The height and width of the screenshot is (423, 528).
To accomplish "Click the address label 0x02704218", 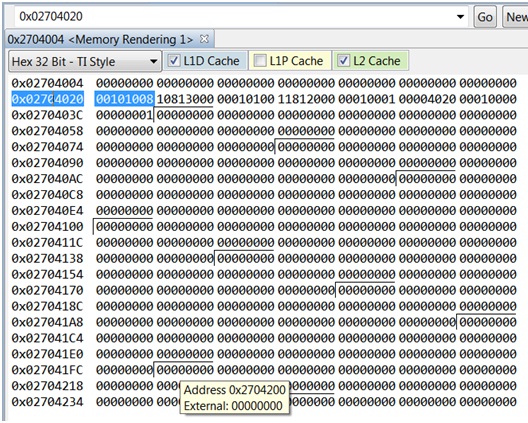I will point(47,386).
